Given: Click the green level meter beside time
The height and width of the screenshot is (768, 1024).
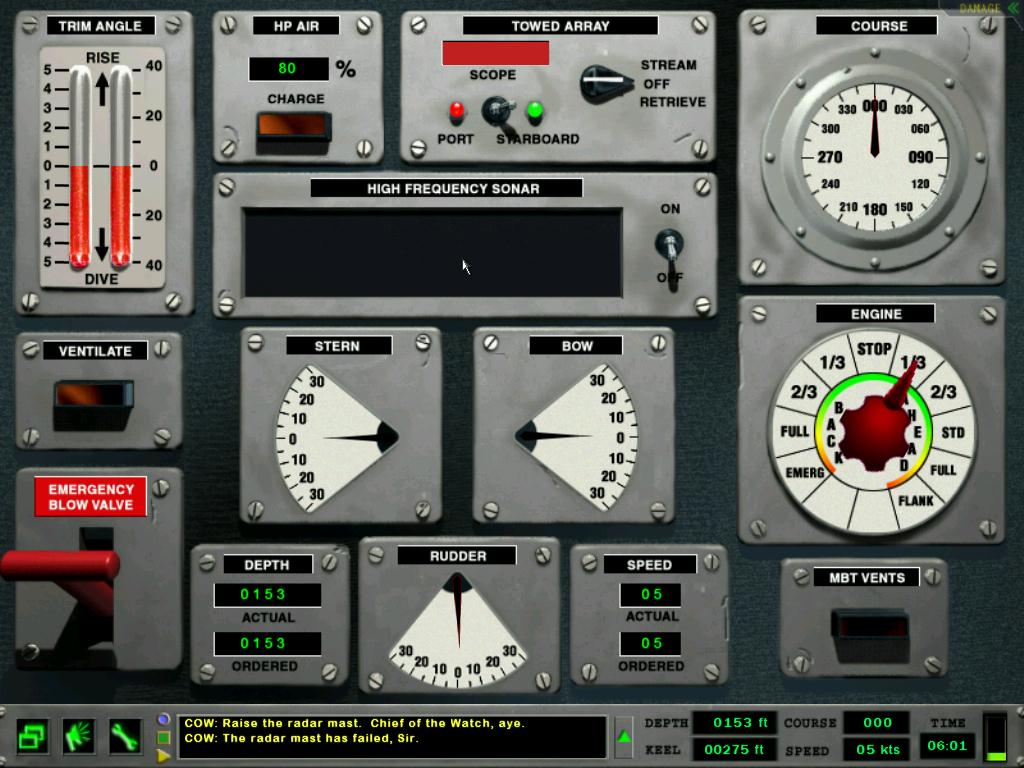Looking at the screenshot, I should click(x=995, y=738).
